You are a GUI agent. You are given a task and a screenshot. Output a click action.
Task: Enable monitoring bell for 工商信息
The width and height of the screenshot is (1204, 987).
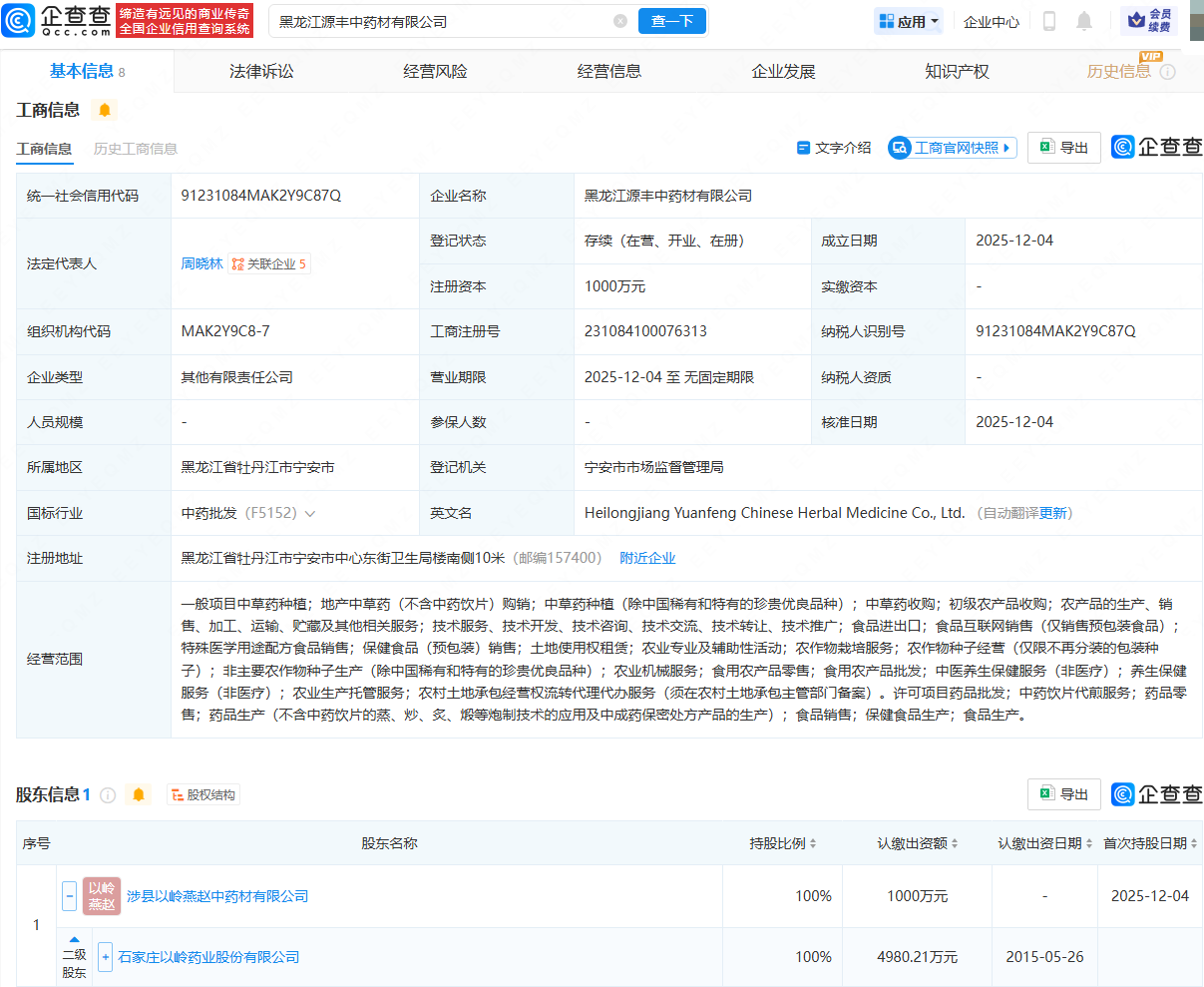coord(105,110)
